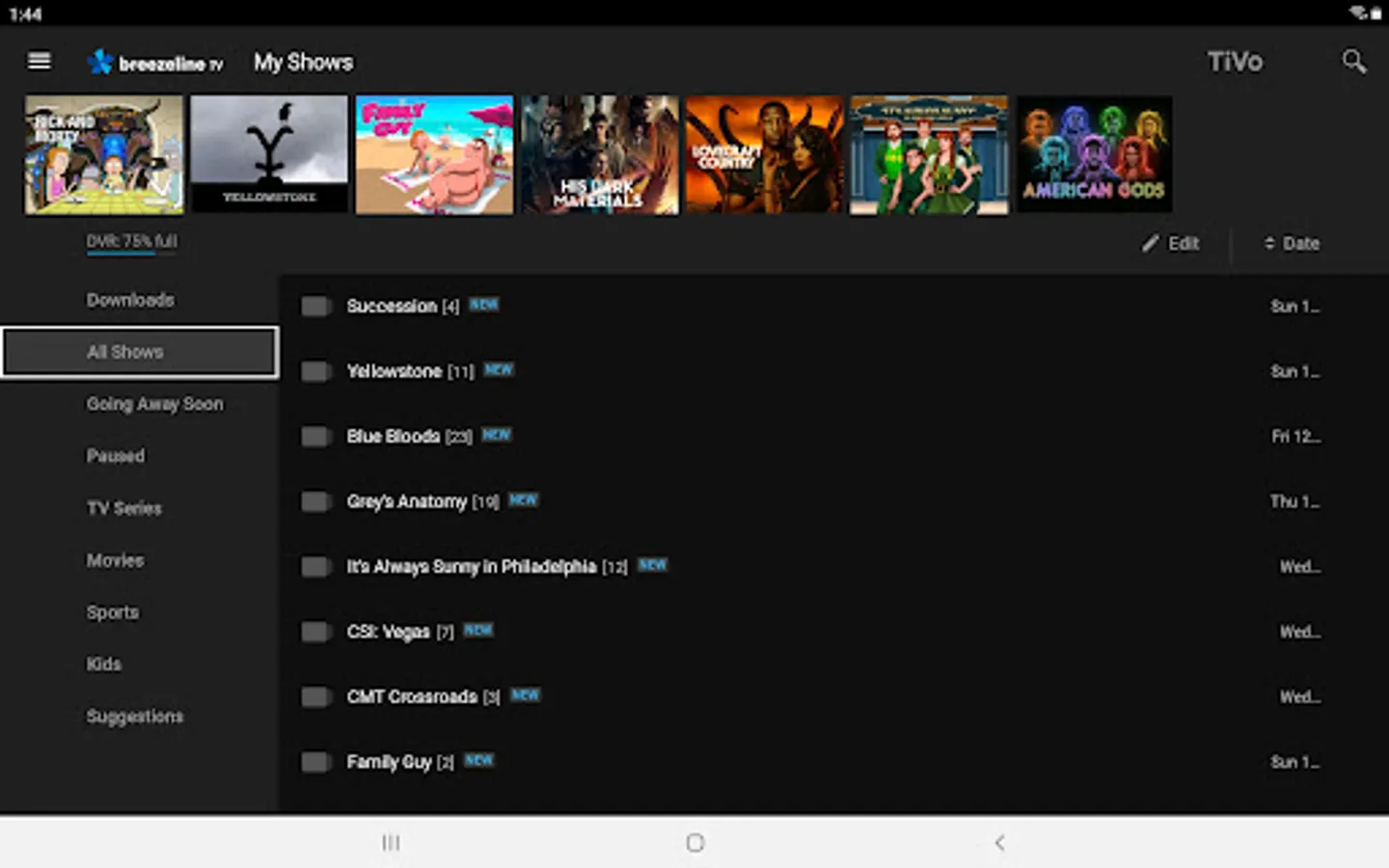Filter by TV Series

(x=124, y=508)
